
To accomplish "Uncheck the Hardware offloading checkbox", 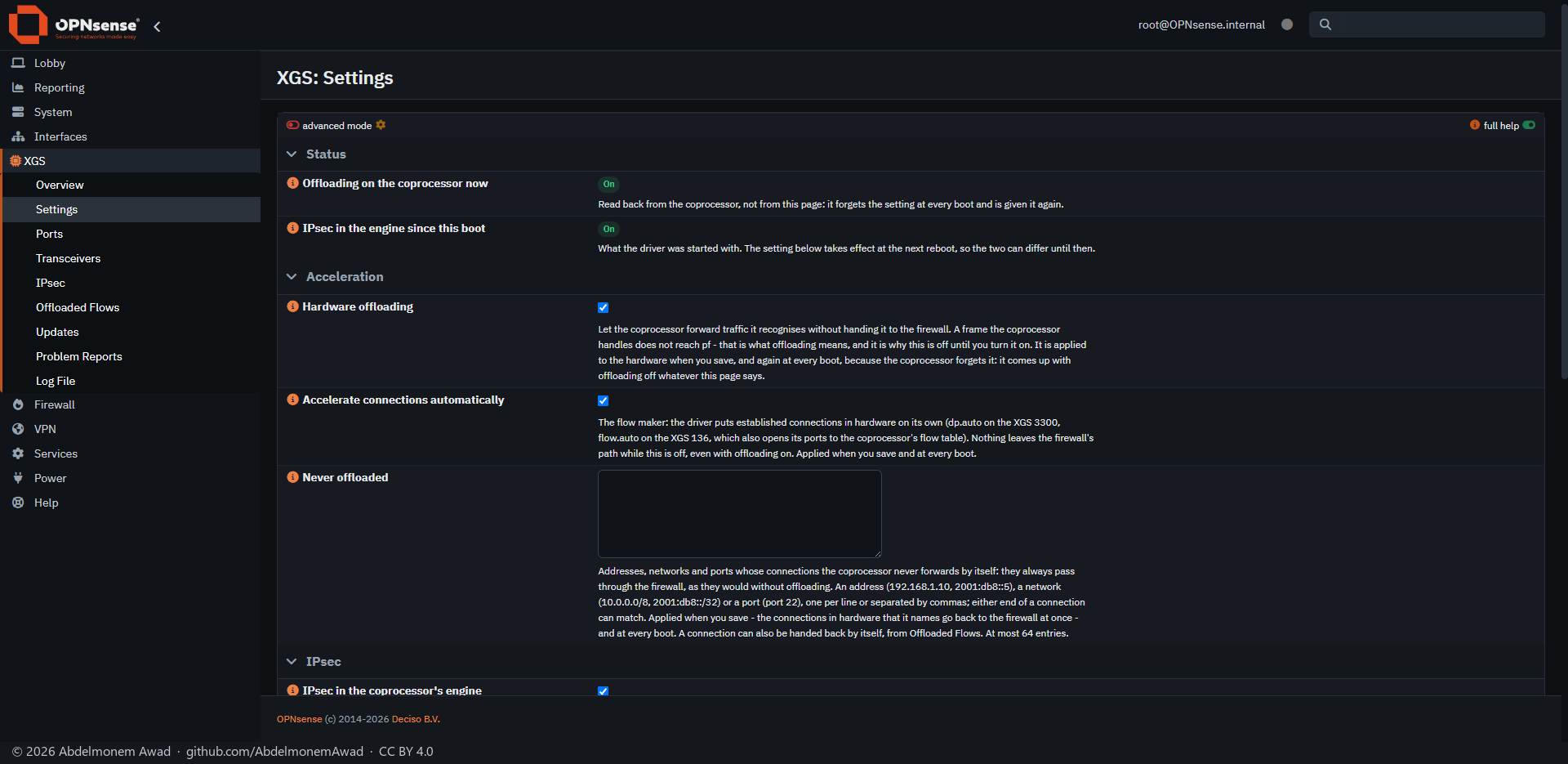I will (603, 307).
